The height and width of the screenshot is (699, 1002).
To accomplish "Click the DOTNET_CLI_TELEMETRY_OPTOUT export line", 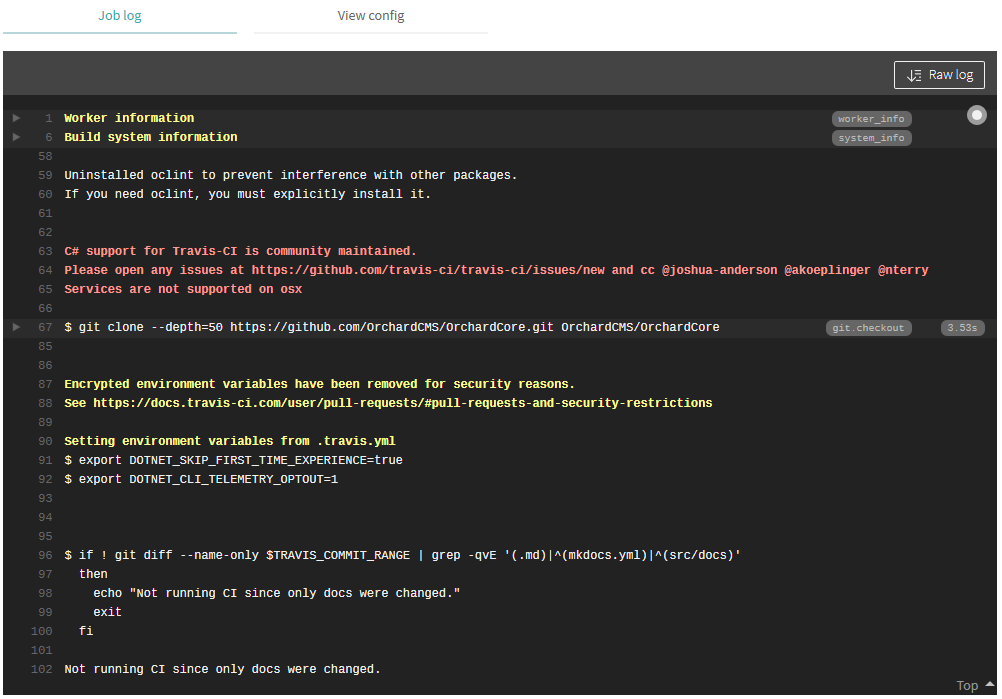I will (201, 479).
